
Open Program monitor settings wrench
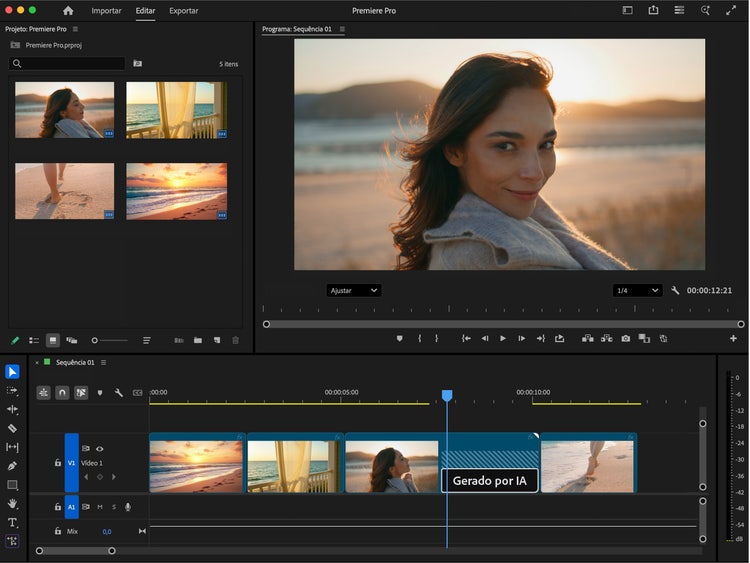[x=675, y=290]
